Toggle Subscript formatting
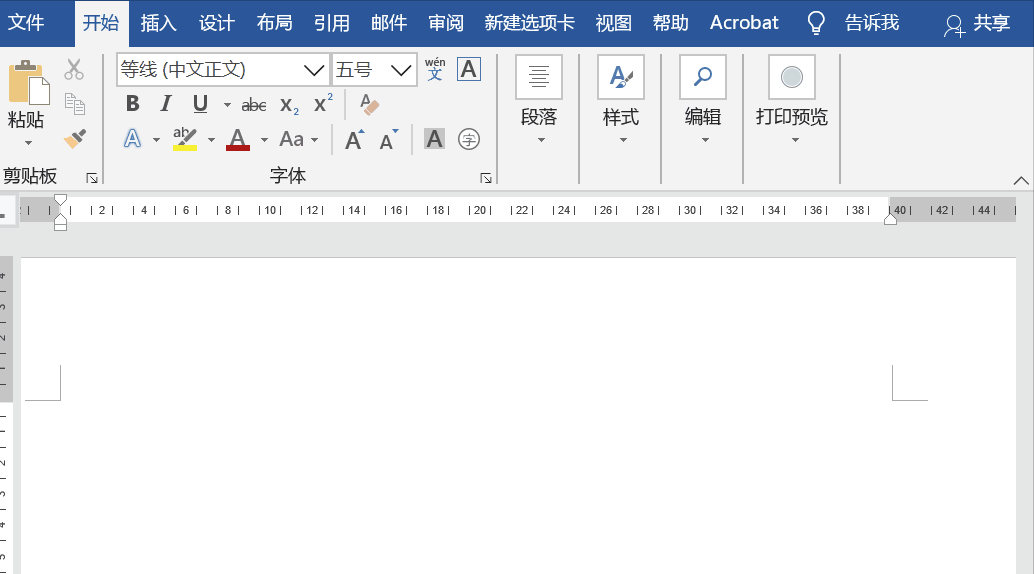Viewport: 1034px width, 574px height. pos(289,105)
